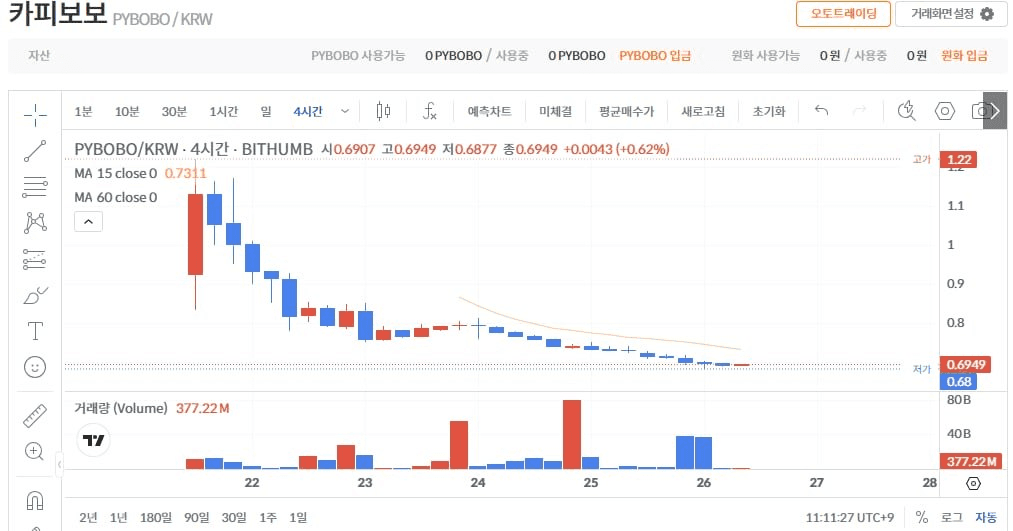
Task: Take a chart snapshot with camera
Action: pyautogui.click(x=978, y=111)
